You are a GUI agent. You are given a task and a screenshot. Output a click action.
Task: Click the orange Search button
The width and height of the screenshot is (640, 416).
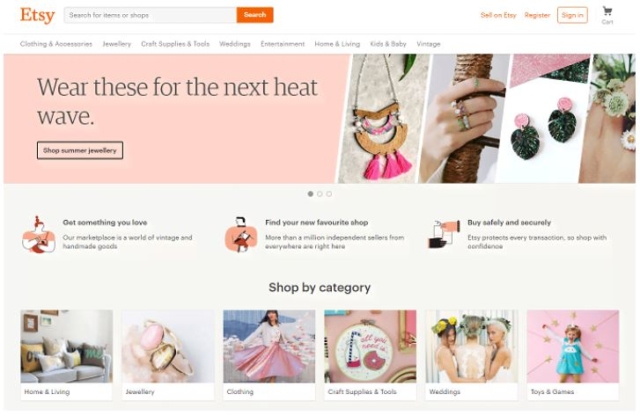[x=255, y=15]
